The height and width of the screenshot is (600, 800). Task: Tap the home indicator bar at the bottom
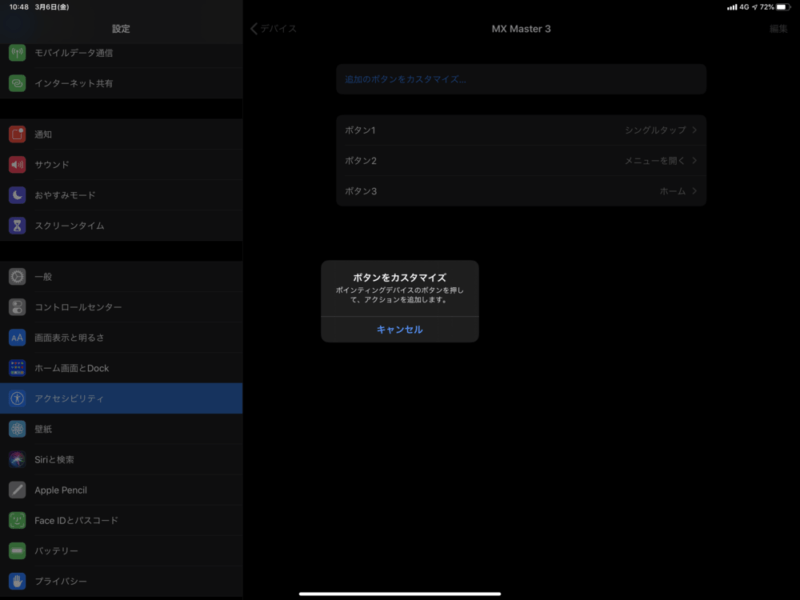tap(399, 594)
